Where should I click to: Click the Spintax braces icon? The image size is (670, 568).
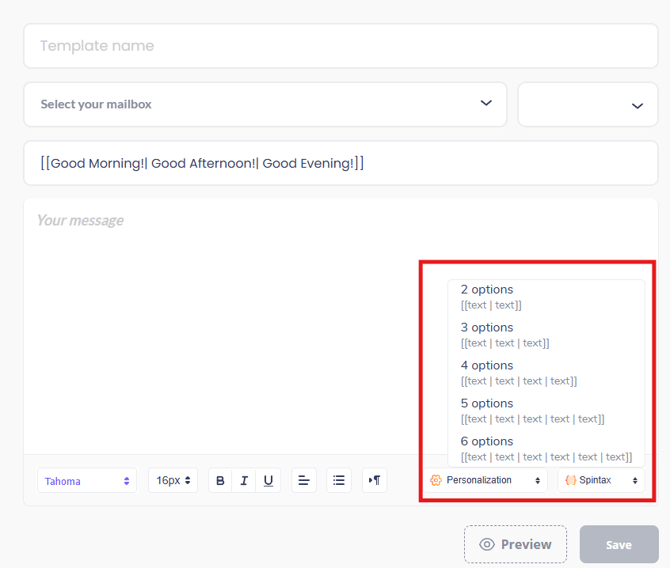(570, 481)
